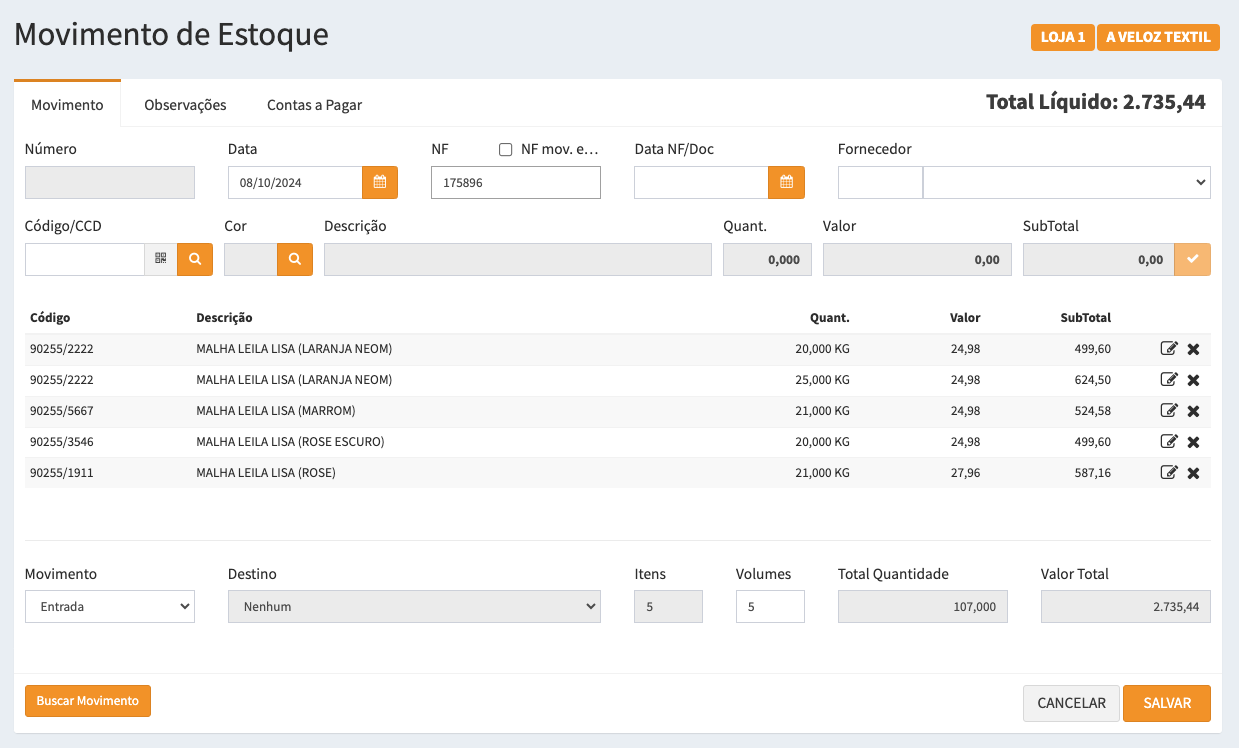Focus the Volumes input field
This screenshot has width=1239, height=748.
pos(769,607)
